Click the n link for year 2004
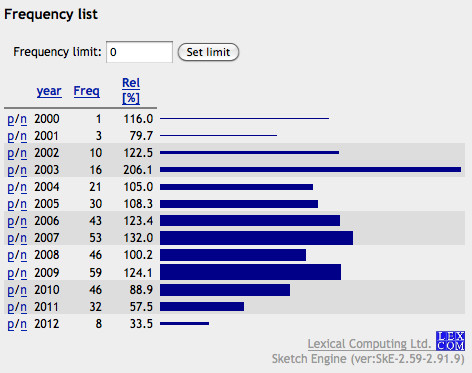 (23, 187)
